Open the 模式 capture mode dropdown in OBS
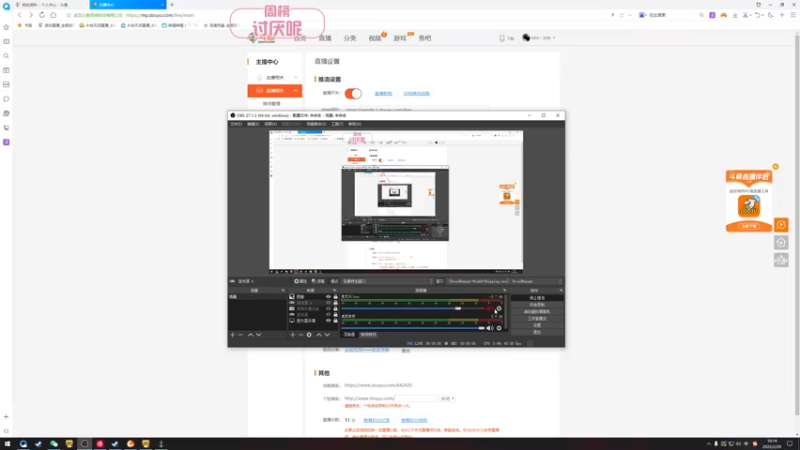This screenshot has width=800, height=450. pos(387,281)
